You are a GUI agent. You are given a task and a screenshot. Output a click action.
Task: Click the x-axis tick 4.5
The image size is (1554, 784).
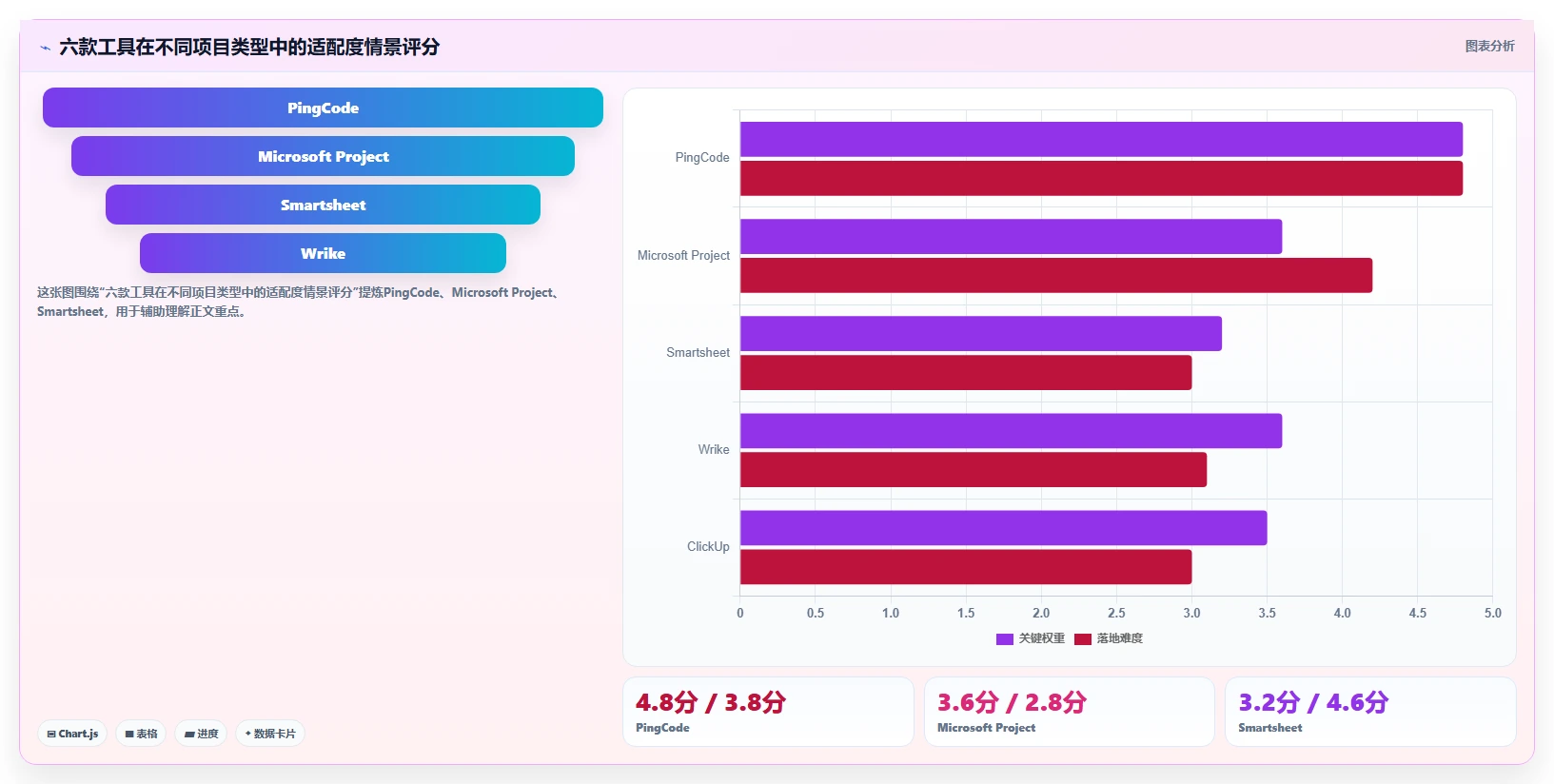click(1417, 613)
